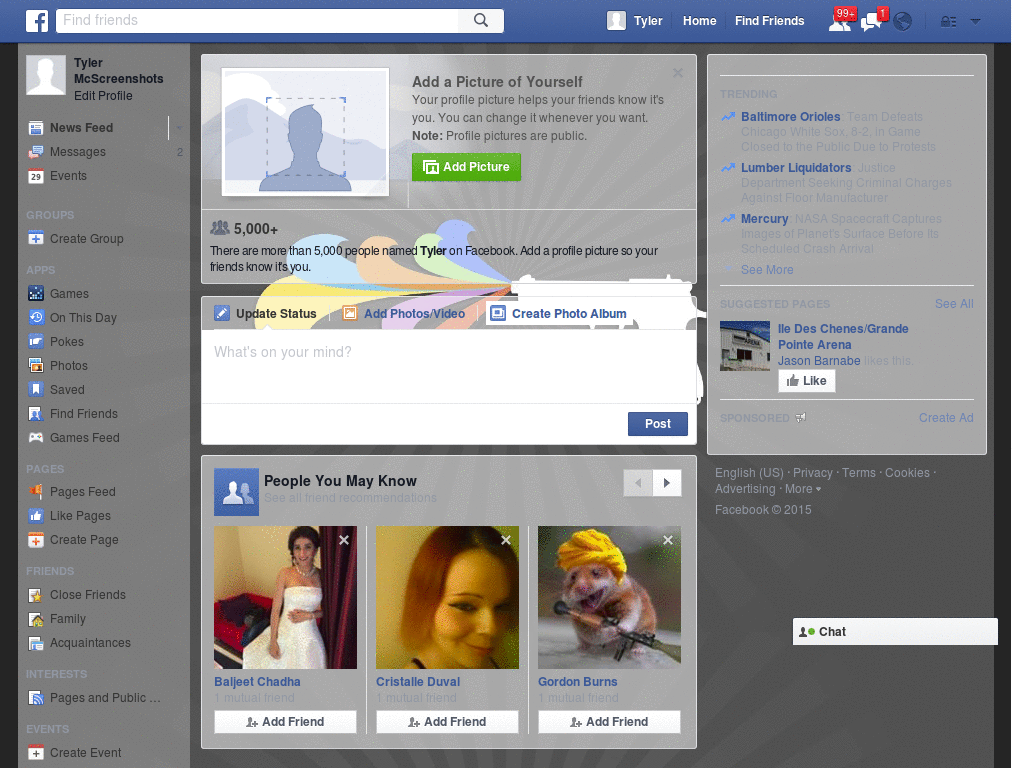This screenshot has height=768, width=1024.
Task: Remove Baljeet Chadha suggestion
Action: click(x=344, y=540)
